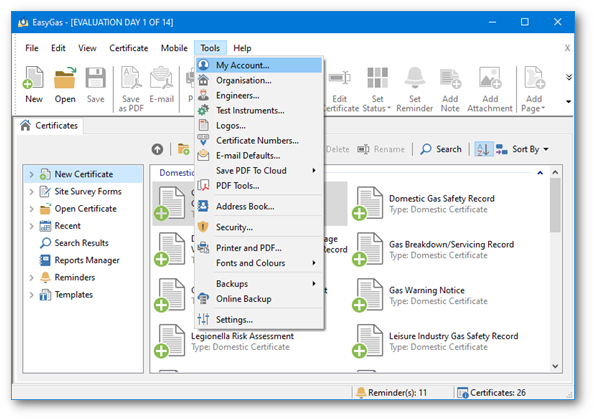Choose Certificate Numbers in Tools menu
Viewport: 594px width, 419px height.
tap(259, 141)
